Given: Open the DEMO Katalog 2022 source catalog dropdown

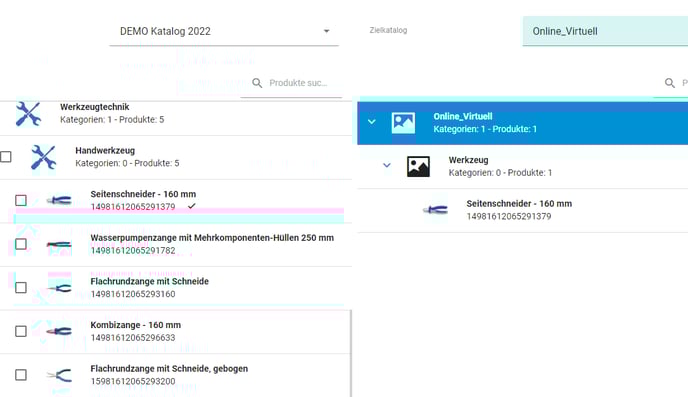Looking at the screenshot, I should click(x=224, y=31).
